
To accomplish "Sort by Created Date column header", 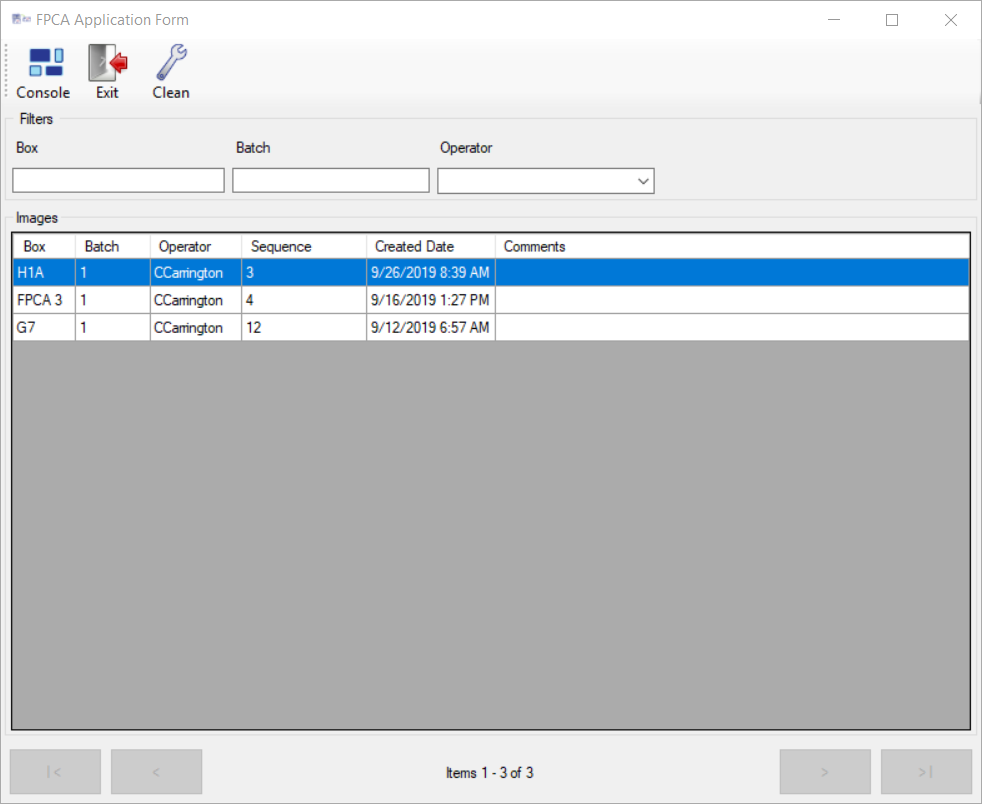I will coord(431,246).
